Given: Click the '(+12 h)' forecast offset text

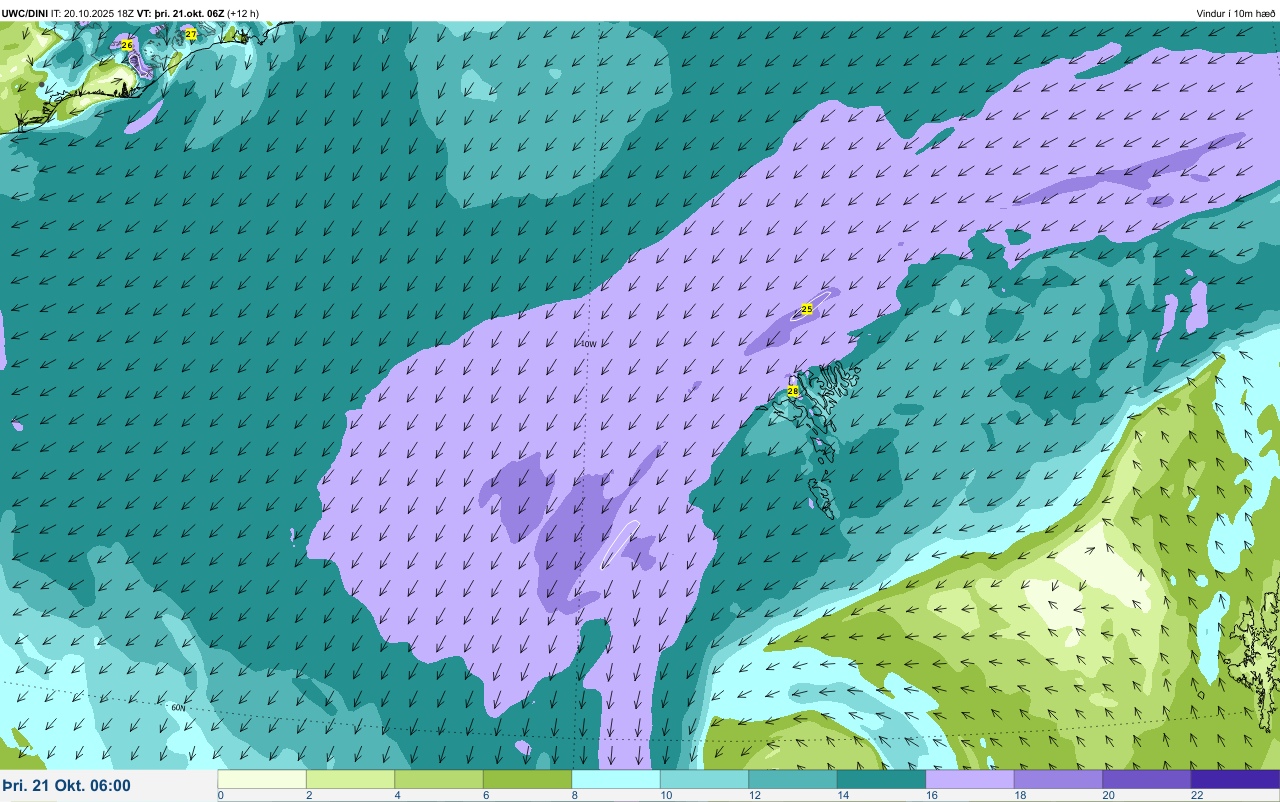Looking at the screenshot, I should pyautogui.click(x=243, y=13).
